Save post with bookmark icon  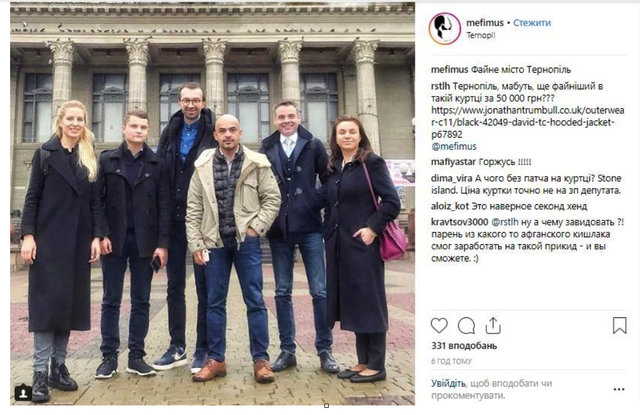(x=620, y=326)
